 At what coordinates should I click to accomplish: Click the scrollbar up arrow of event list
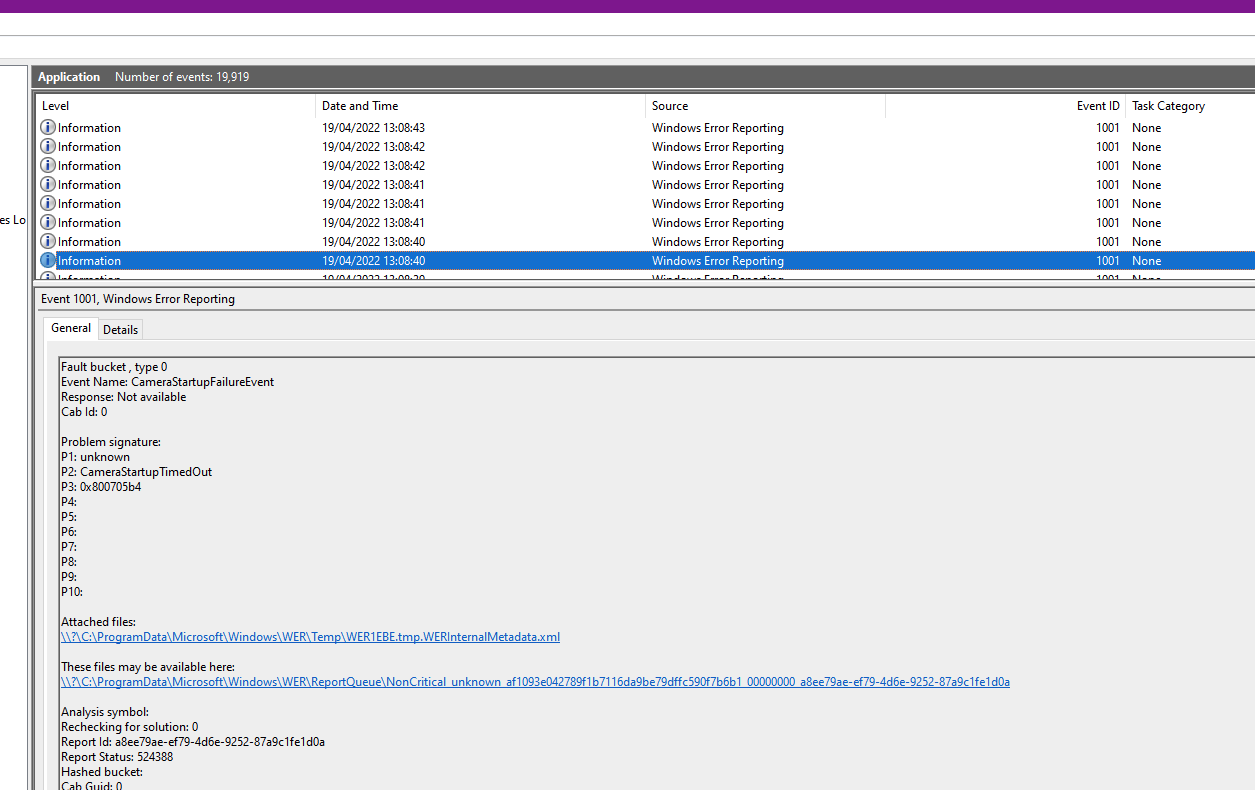click(x=1248, y=120)
